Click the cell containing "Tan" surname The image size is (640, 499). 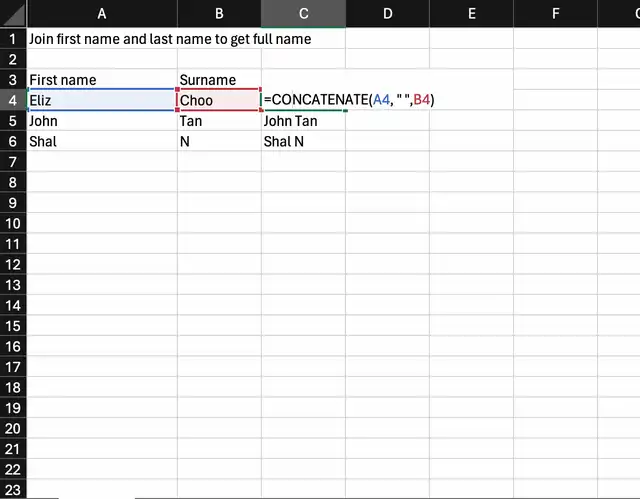coord(219,121)
